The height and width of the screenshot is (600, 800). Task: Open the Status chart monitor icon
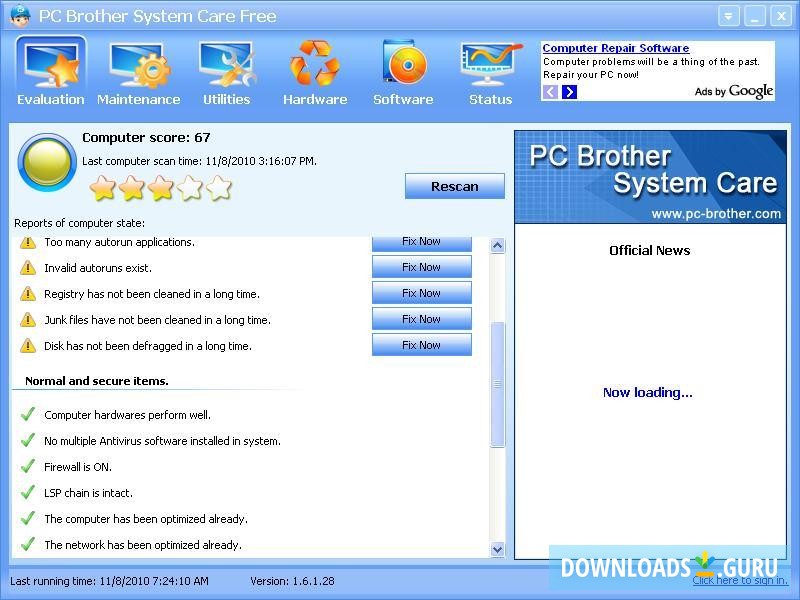(x=491, y=64)
